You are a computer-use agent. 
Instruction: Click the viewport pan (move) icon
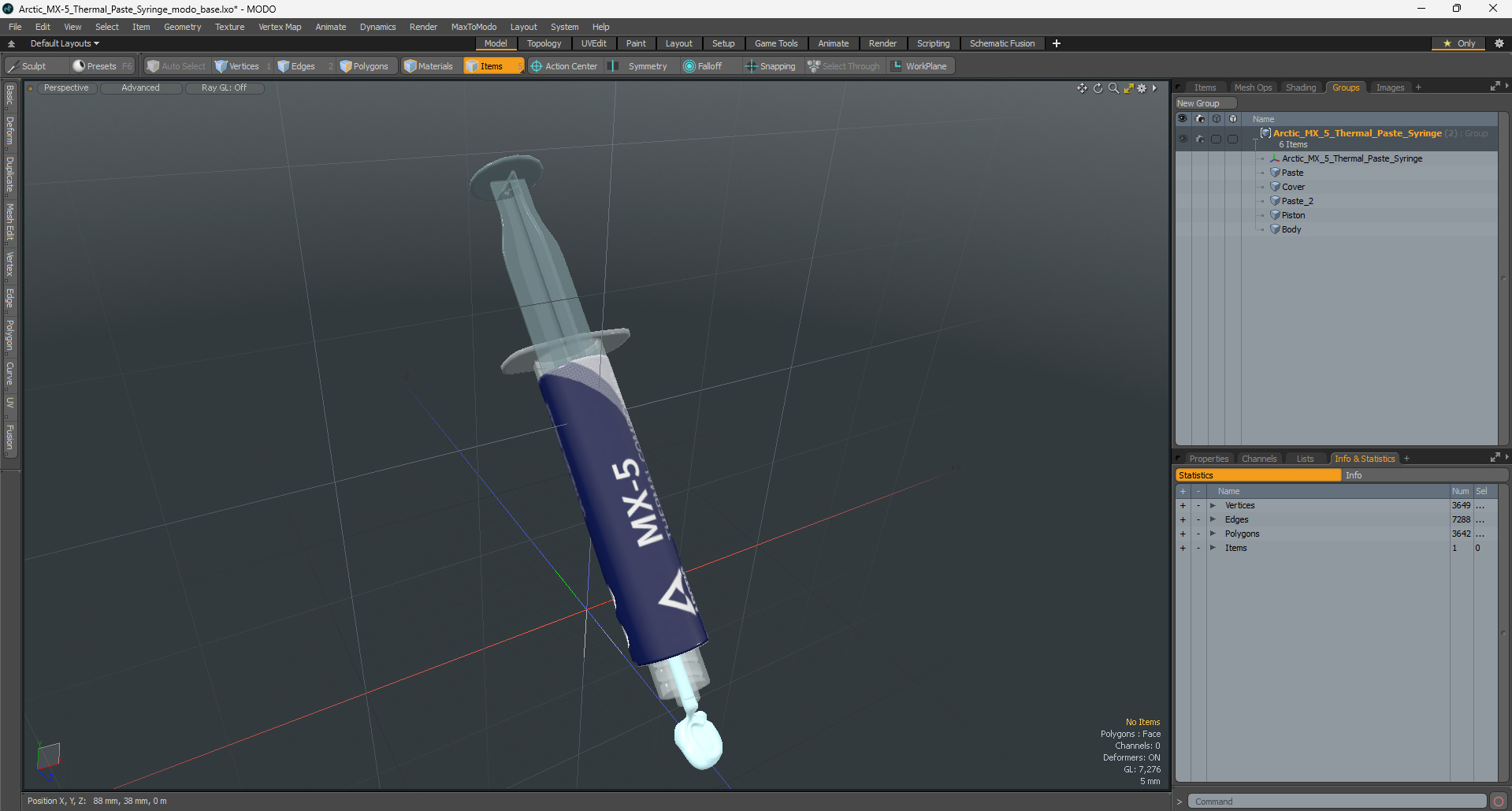[x=1082, y=88]
